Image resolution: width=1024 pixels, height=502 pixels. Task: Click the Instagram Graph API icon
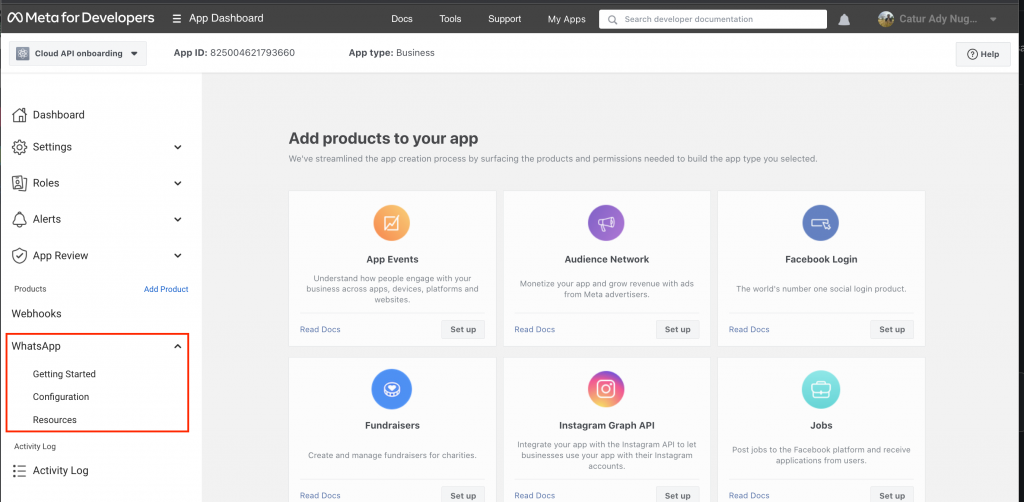pyautogui.click(x=606, y=388)
